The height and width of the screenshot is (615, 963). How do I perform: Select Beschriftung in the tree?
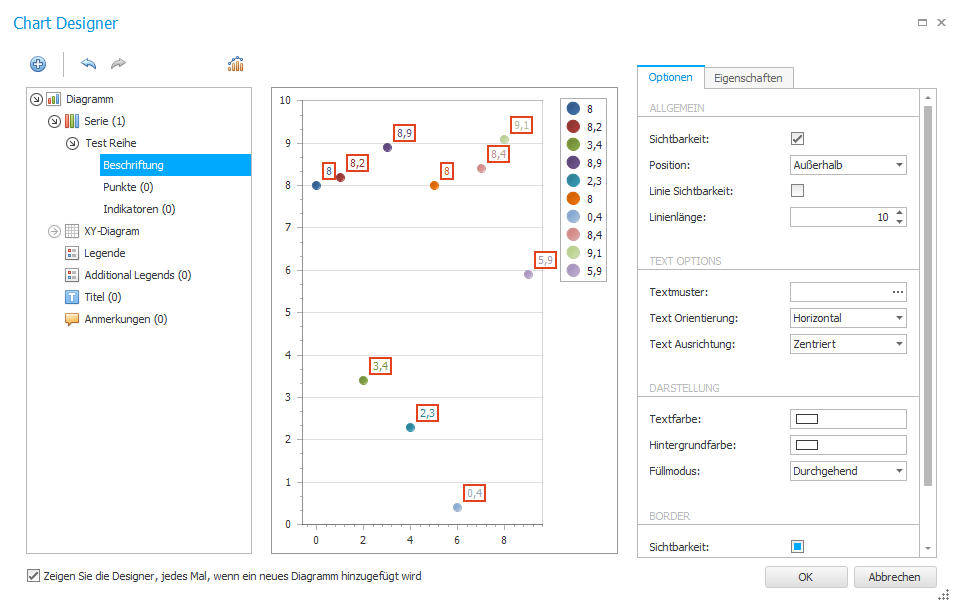(x=176, y=165)
